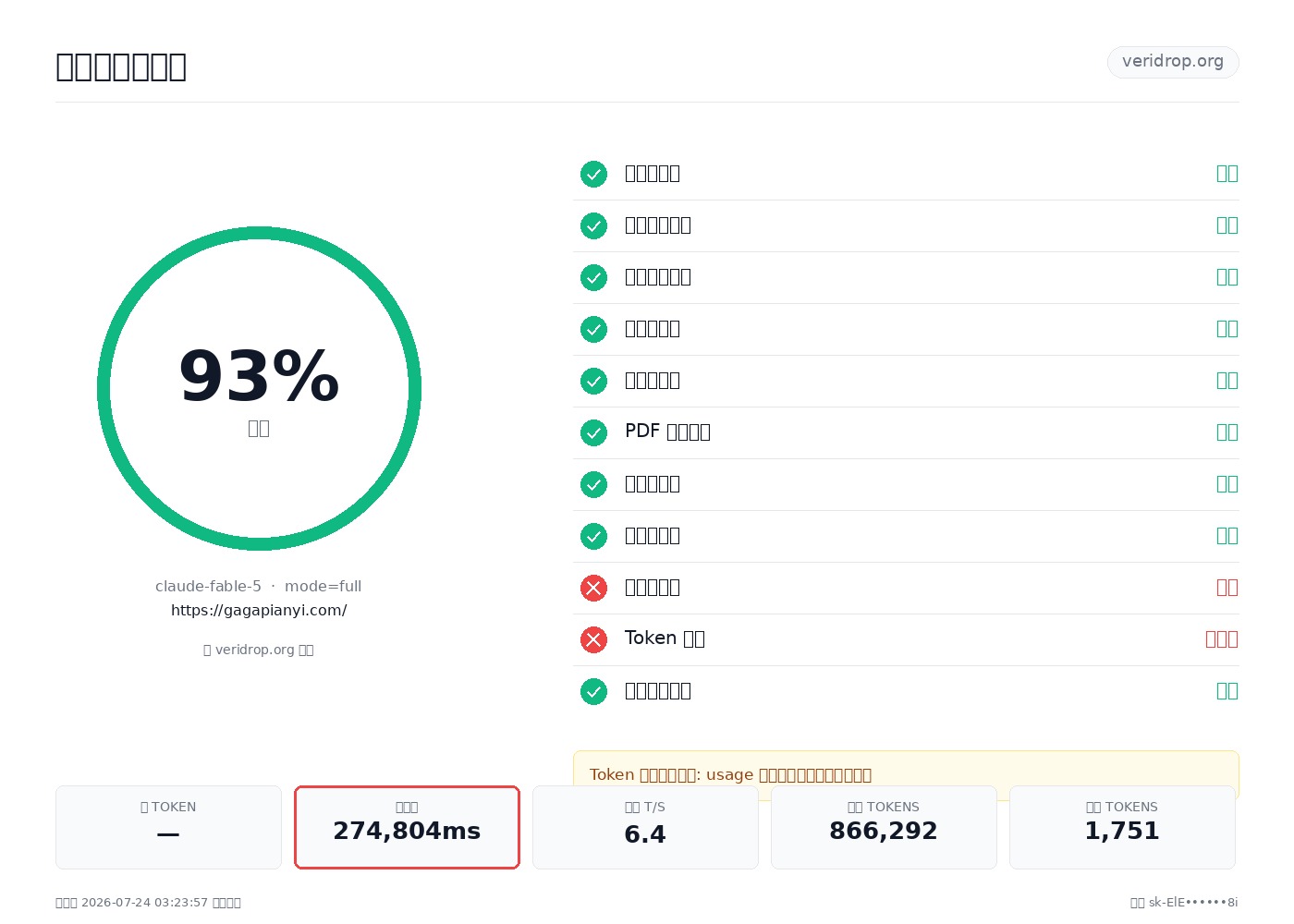Click the green check icon below the Token row
This screenshot has width=1294, height=924.
click(593, 691)
